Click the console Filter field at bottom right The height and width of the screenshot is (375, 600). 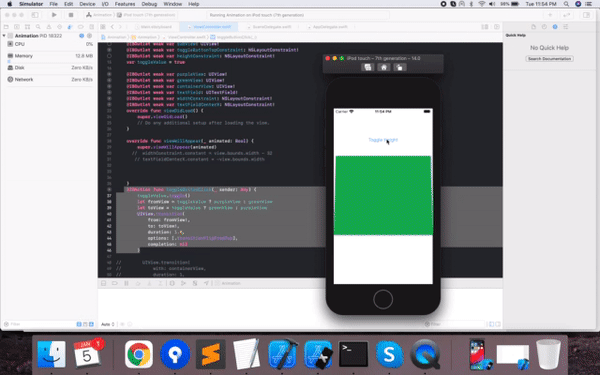(455, 324)
